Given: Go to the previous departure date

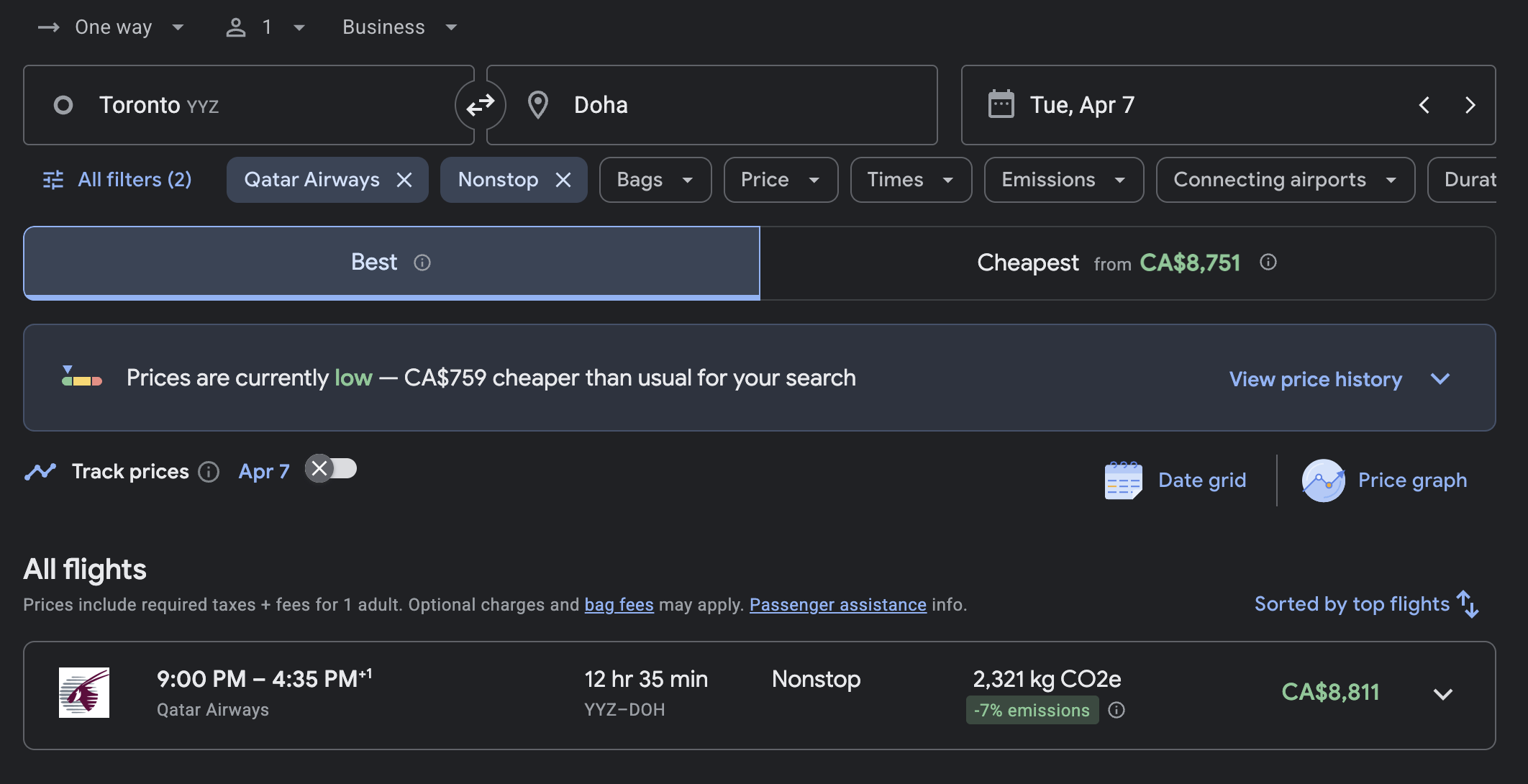Looking at the screenshot, I should [1424, 105].
